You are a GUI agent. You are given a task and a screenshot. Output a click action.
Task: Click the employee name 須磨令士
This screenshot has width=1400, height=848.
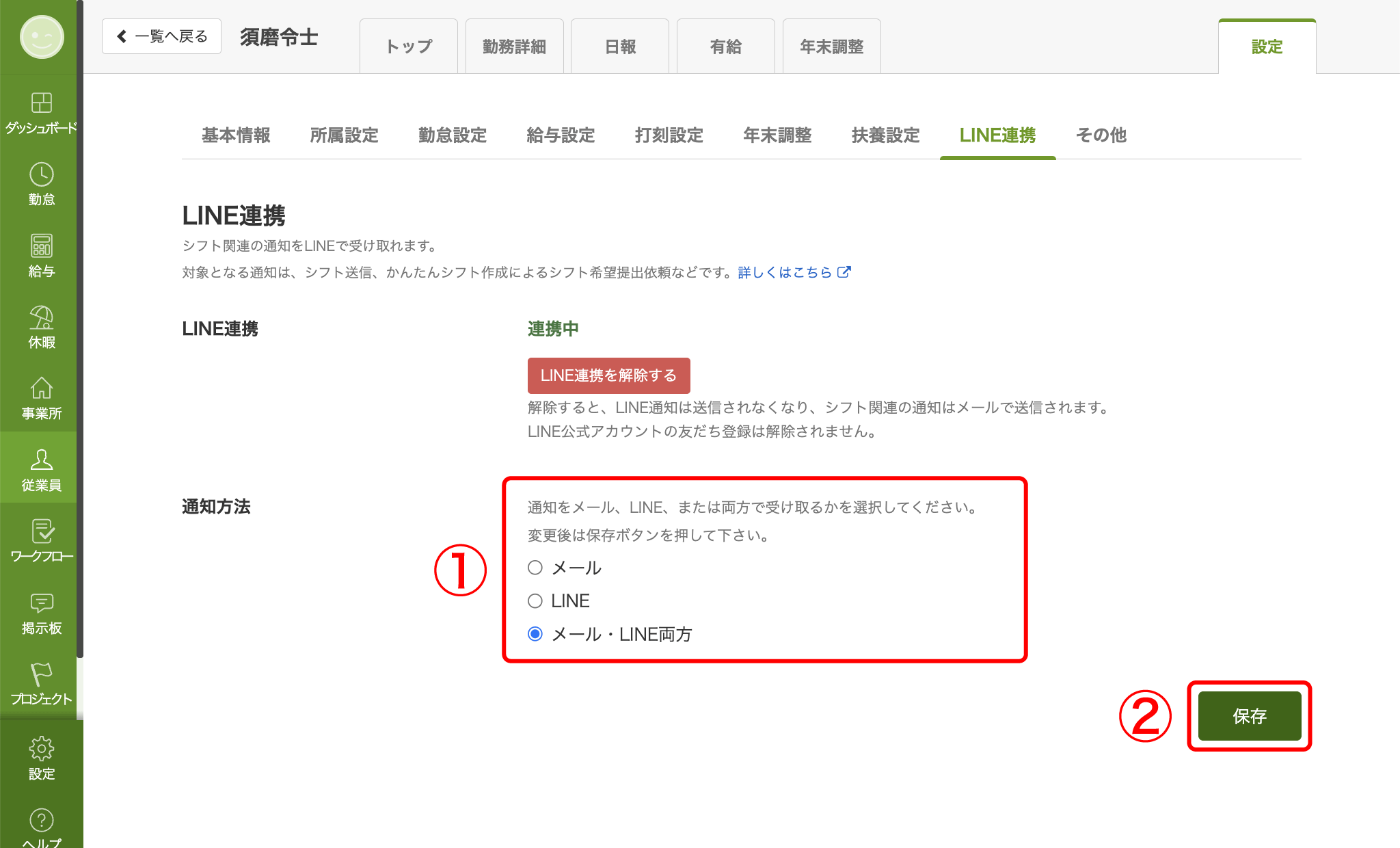279,37
